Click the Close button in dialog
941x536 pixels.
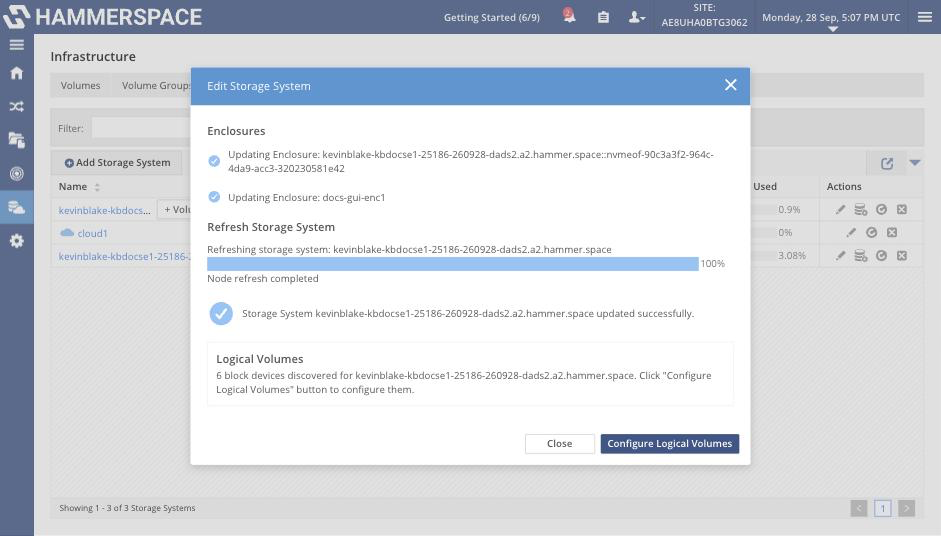(x=559, y=444)
